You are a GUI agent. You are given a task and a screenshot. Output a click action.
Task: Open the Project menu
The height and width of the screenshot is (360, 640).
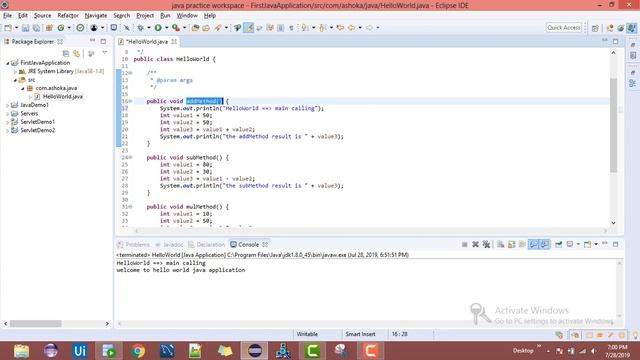[145, 16]
